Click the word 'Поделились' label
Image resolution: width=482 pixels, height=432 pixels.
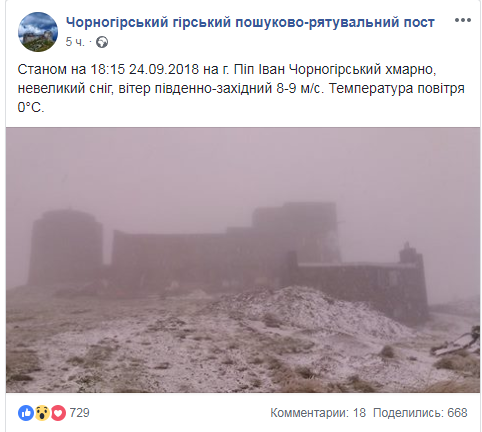click(408, 413)
